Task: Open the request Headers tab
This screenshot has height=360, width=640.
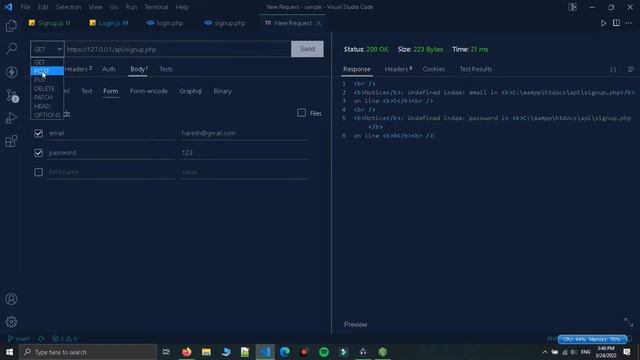Action: [x=78, y=69]
